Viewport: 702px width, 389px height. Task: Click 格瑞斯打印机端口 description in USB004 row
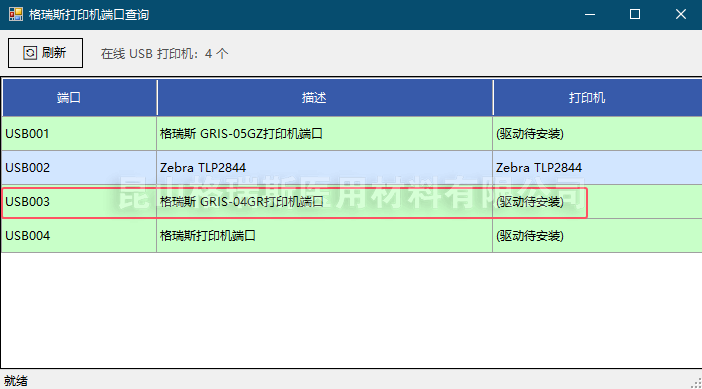click(x=325, y=235)
